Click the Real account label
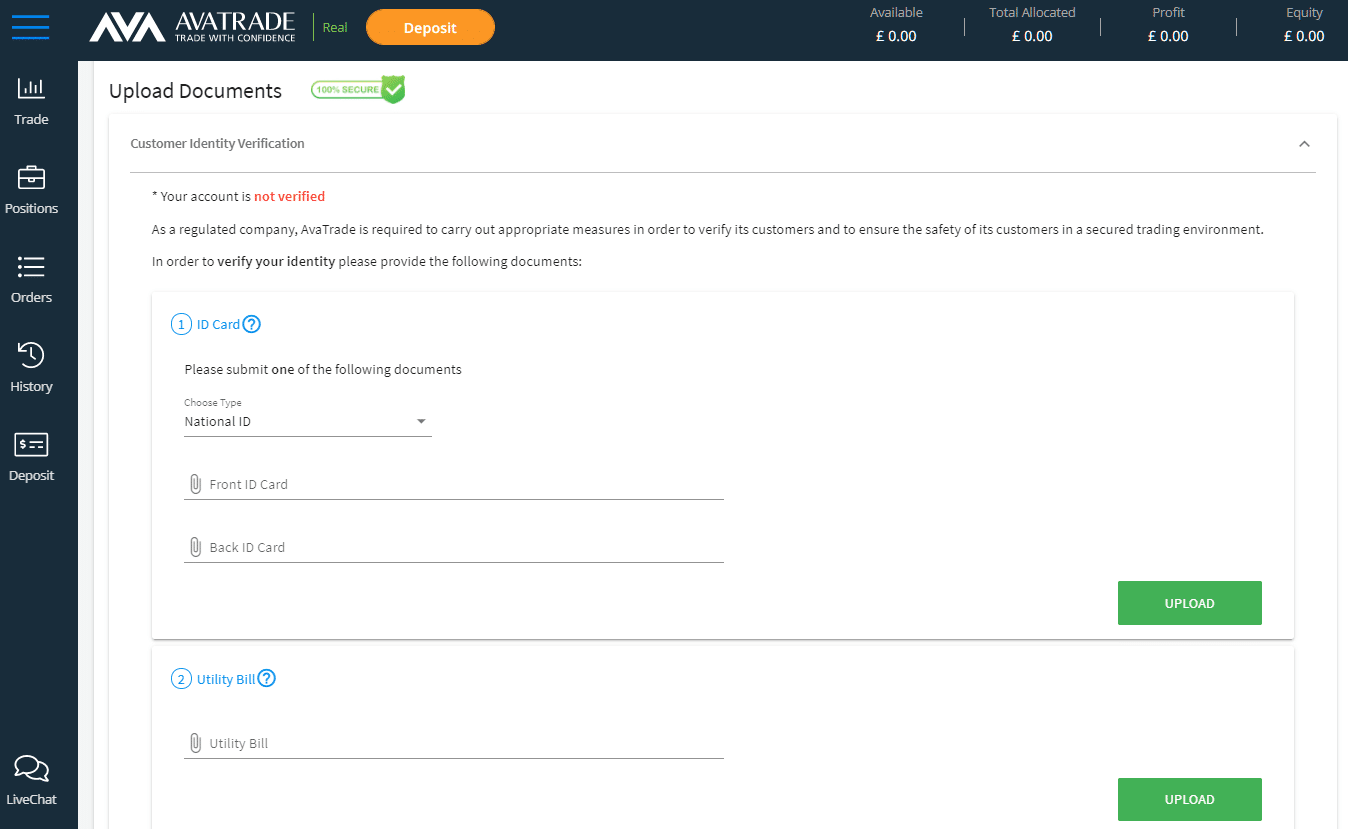1348x829 pixels. (335, 27)
